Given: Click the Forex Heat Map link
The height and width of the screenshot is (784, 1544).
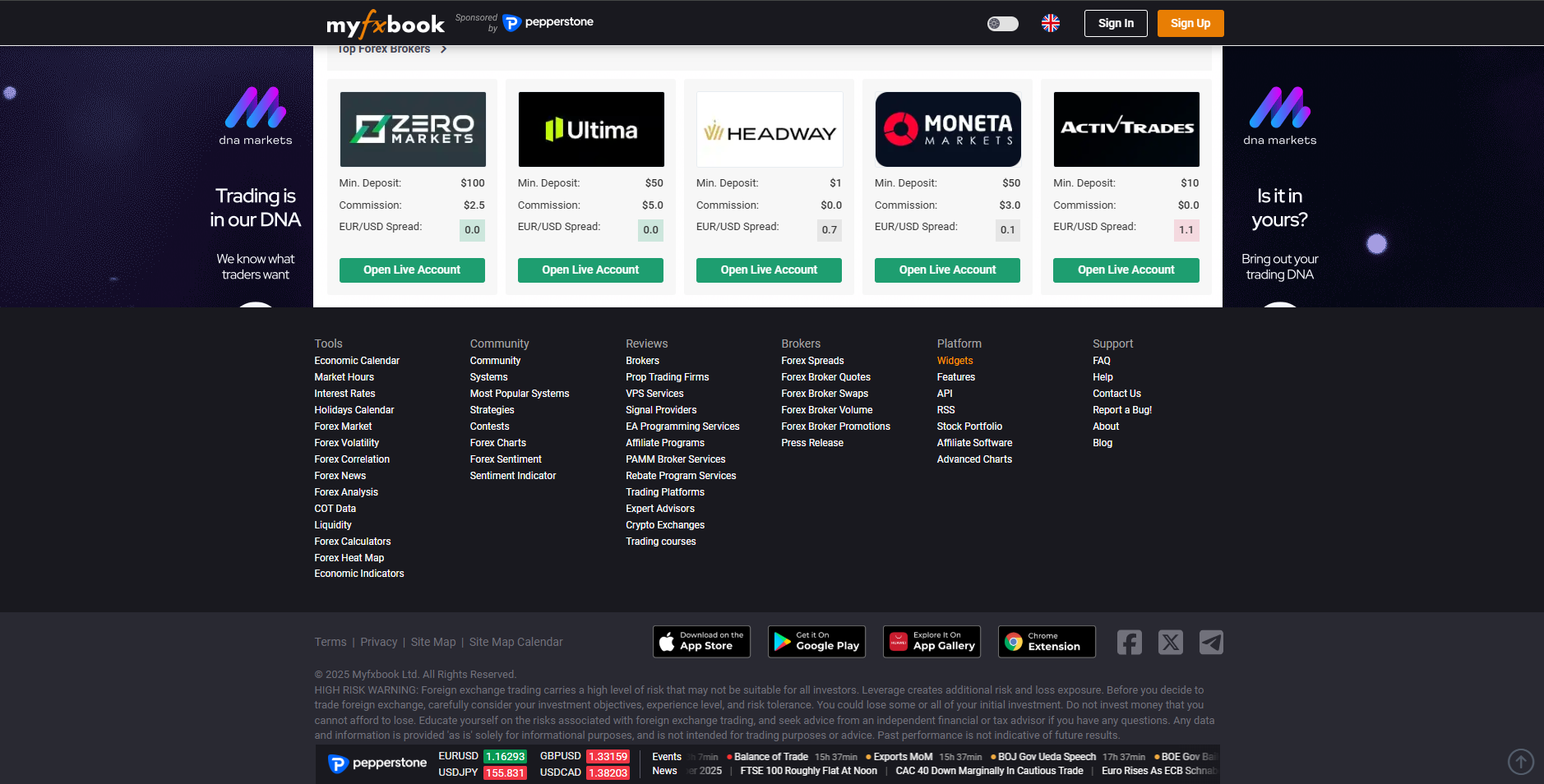Looking at the screenshot, I should point(349,558).
